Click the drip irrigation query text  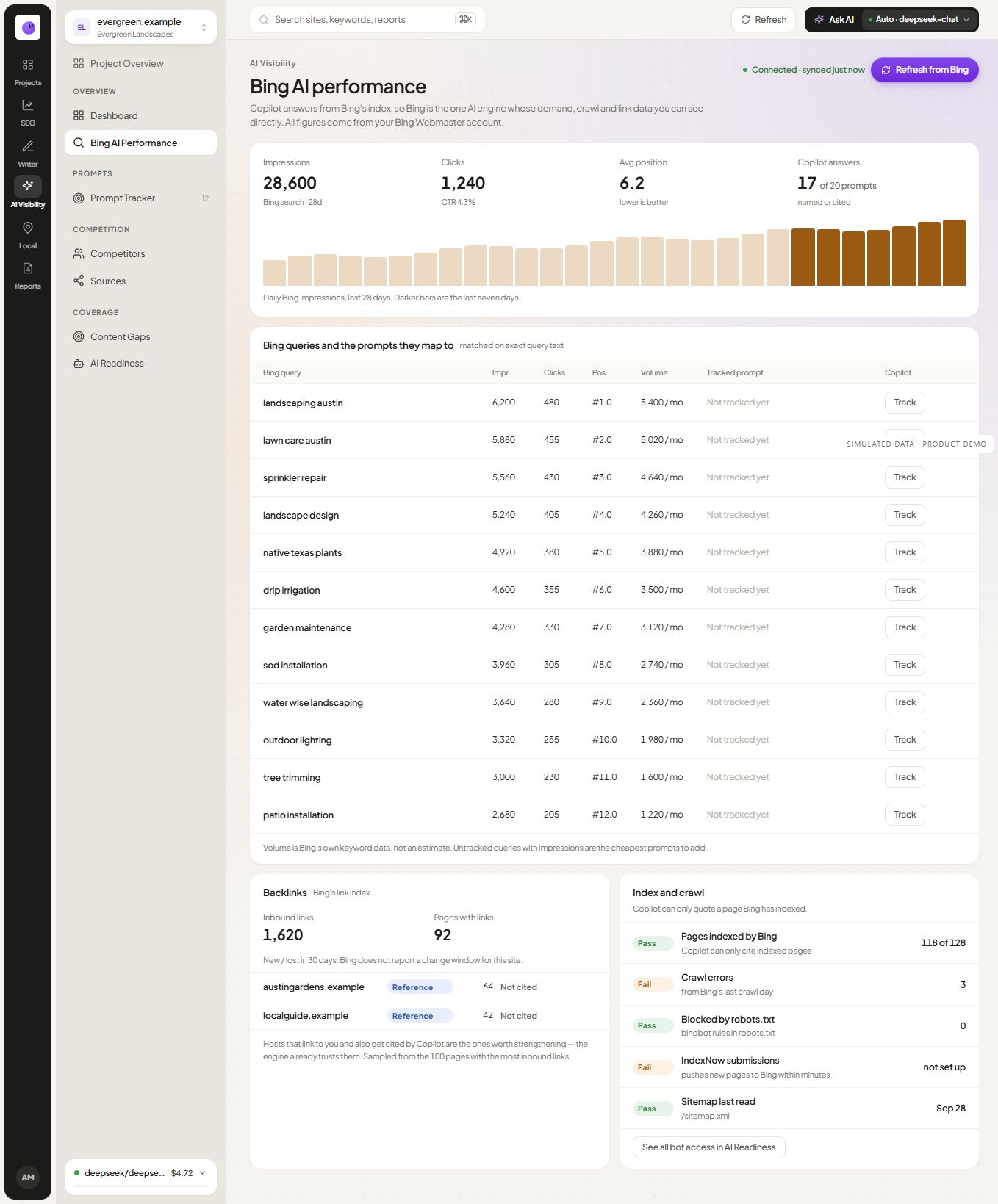[x=291, y=591]
